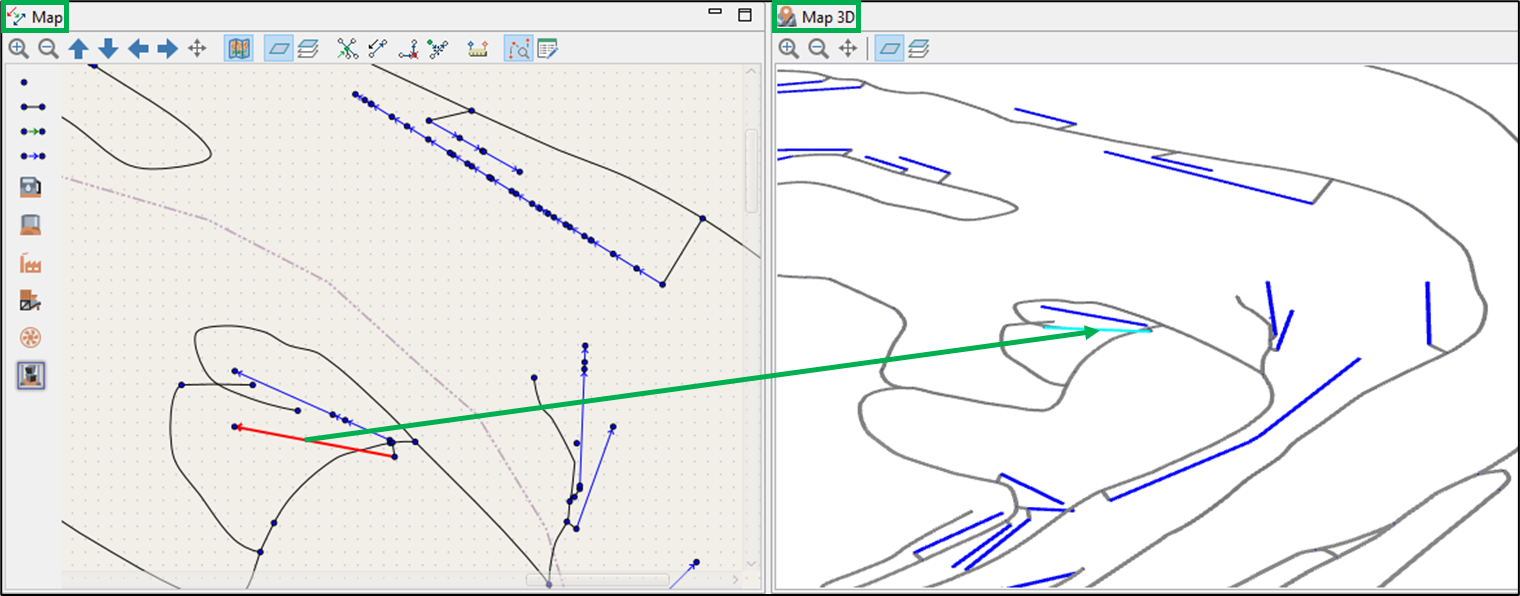Select the four-arrow pan tool in Map
The image size is (1520, 596).
click(x=197, y=48)
